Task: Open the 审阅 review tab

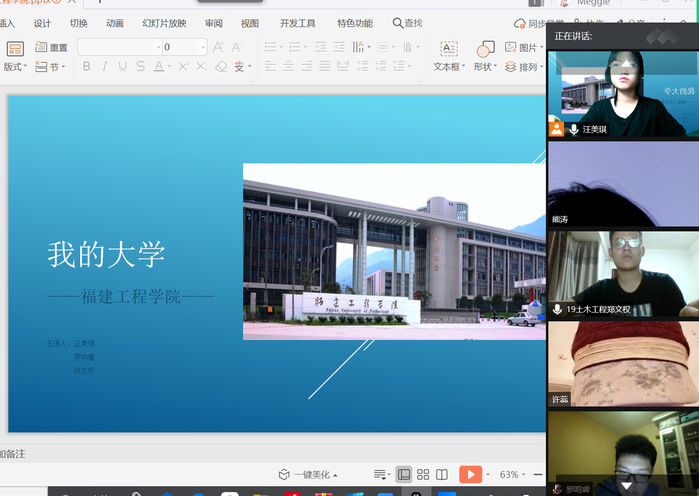Action: (214, 23)
